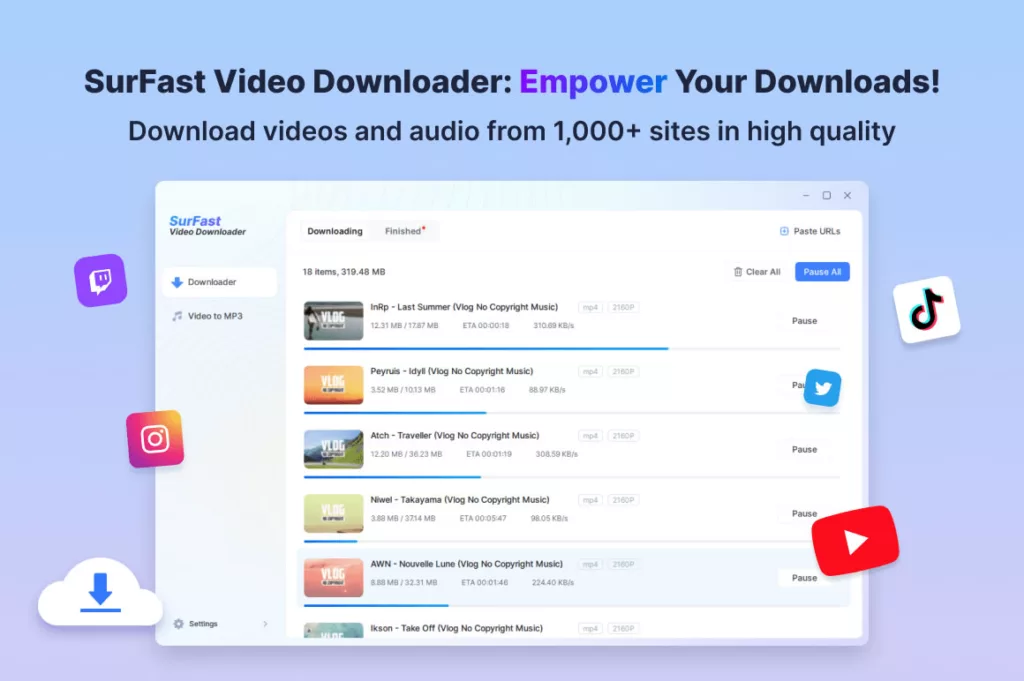Pause the AWN - Nouvelle Lune download

(805, 578)
